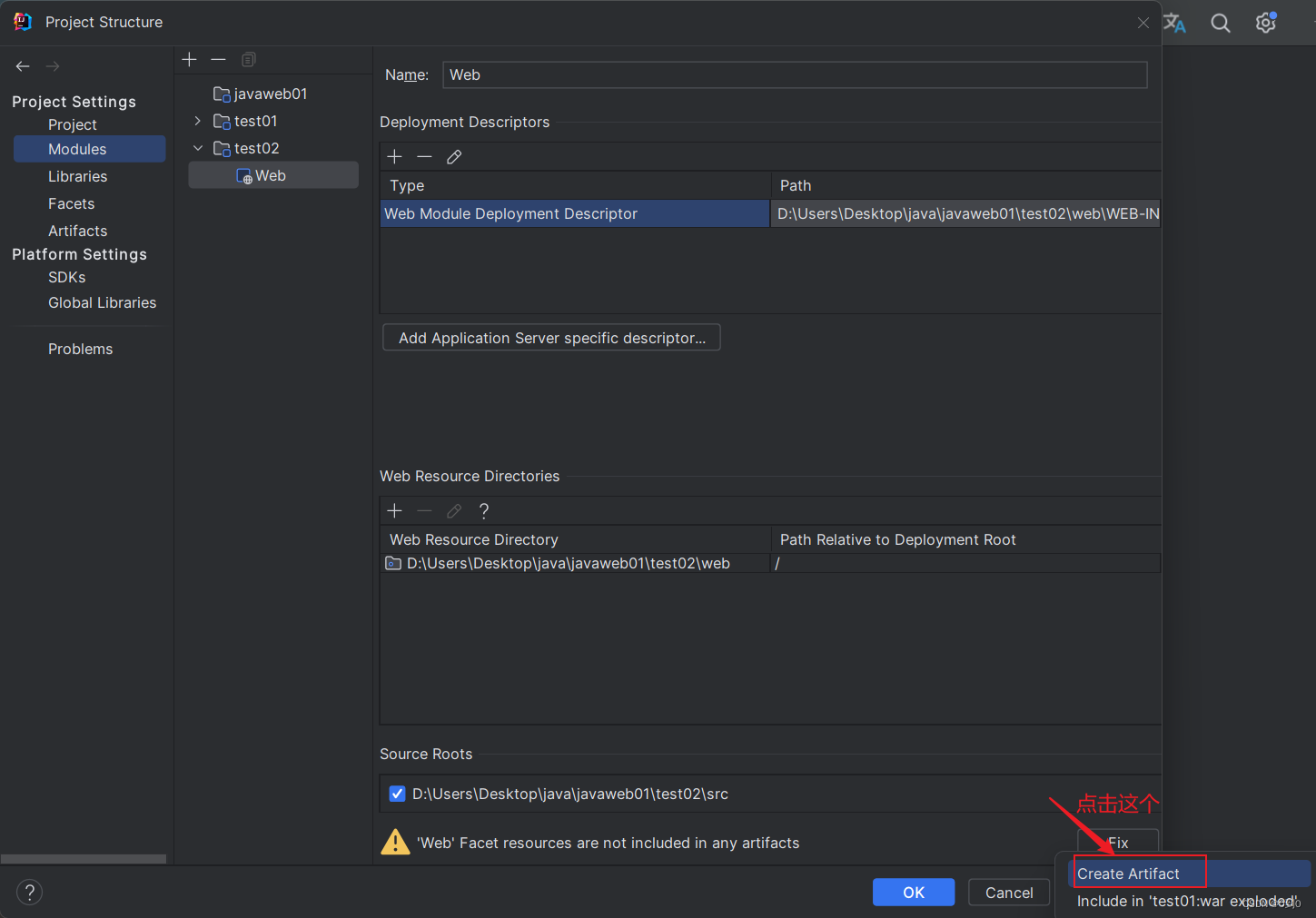Add a deployment descriptor with plus
Viewport: 1316px width, 918px height.
[x=394, y=157]
